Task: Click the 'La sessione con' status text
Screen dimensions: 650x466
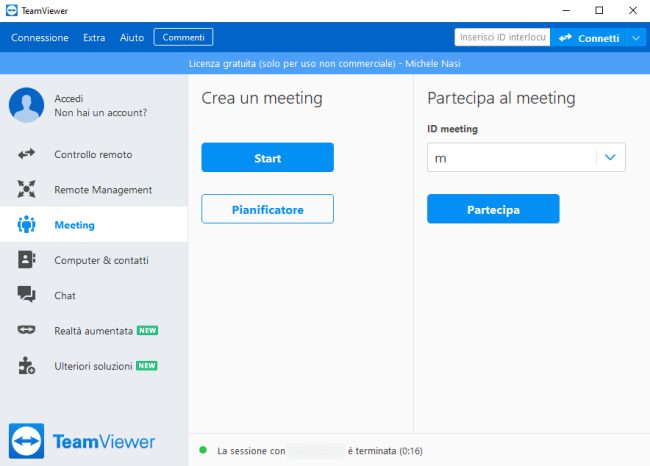Action: [251, 451]
